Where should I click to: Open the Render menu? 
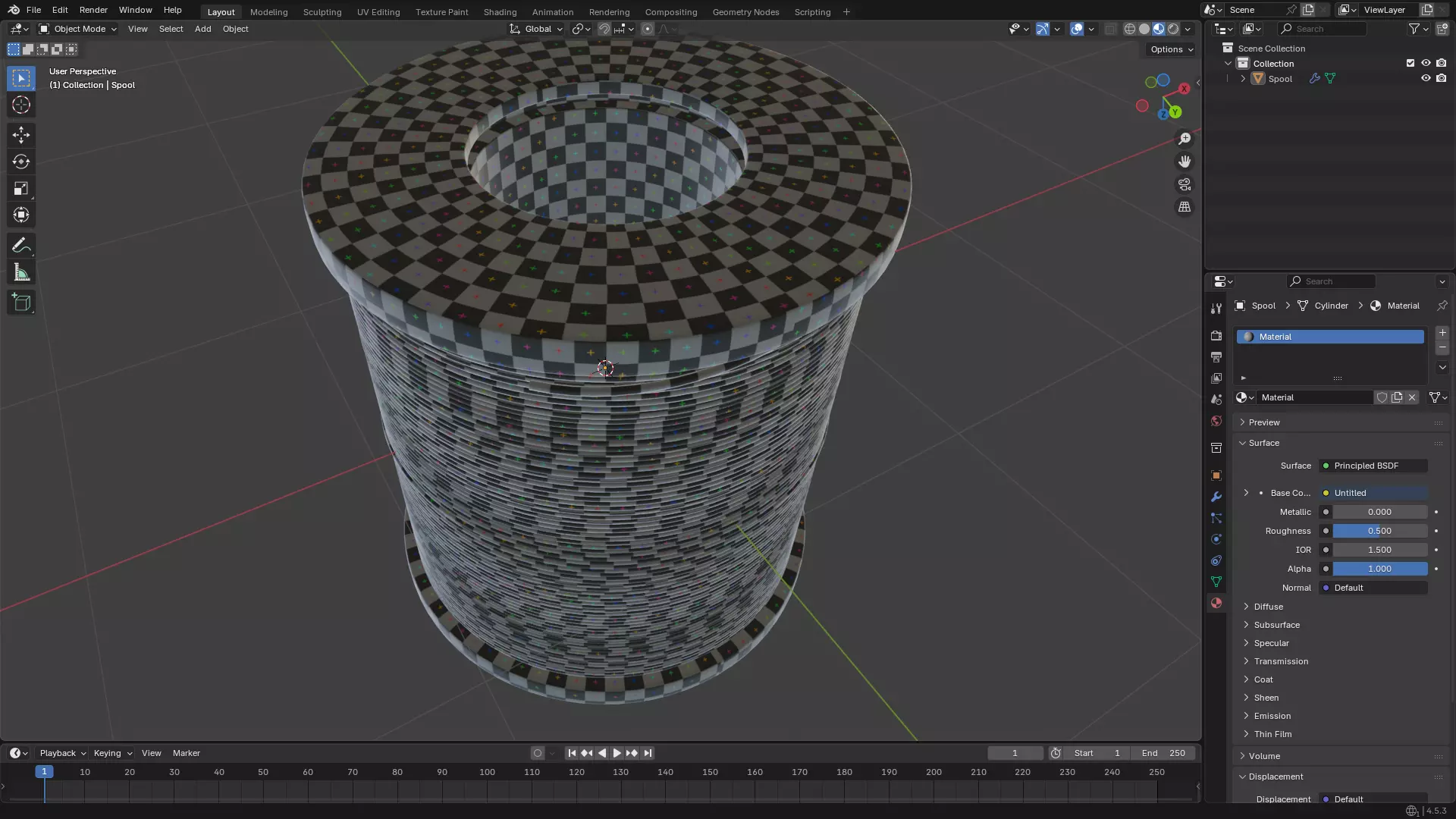coord(93,10)
